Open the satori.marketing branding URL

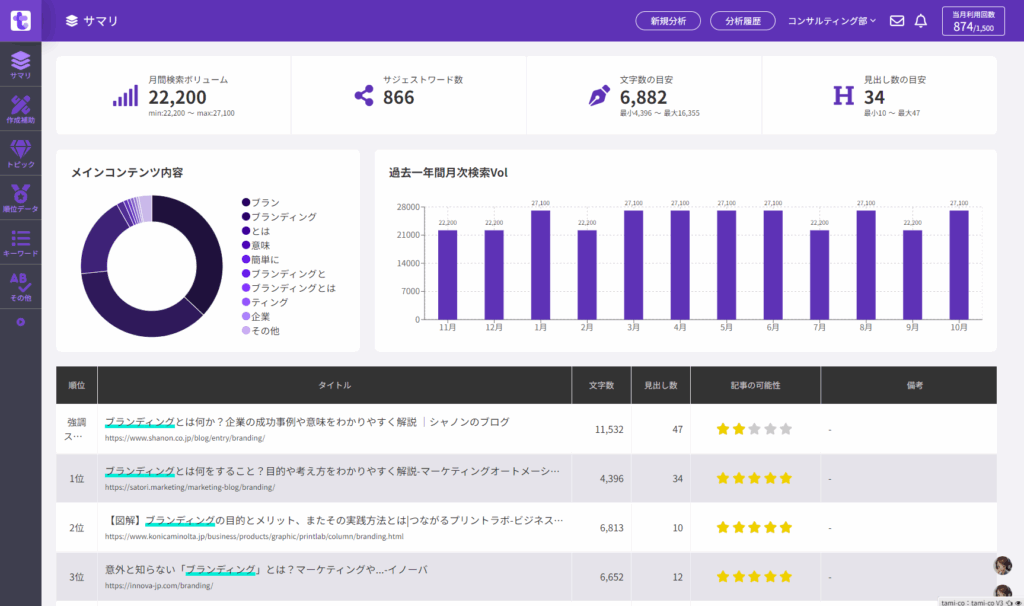[190, 487]
